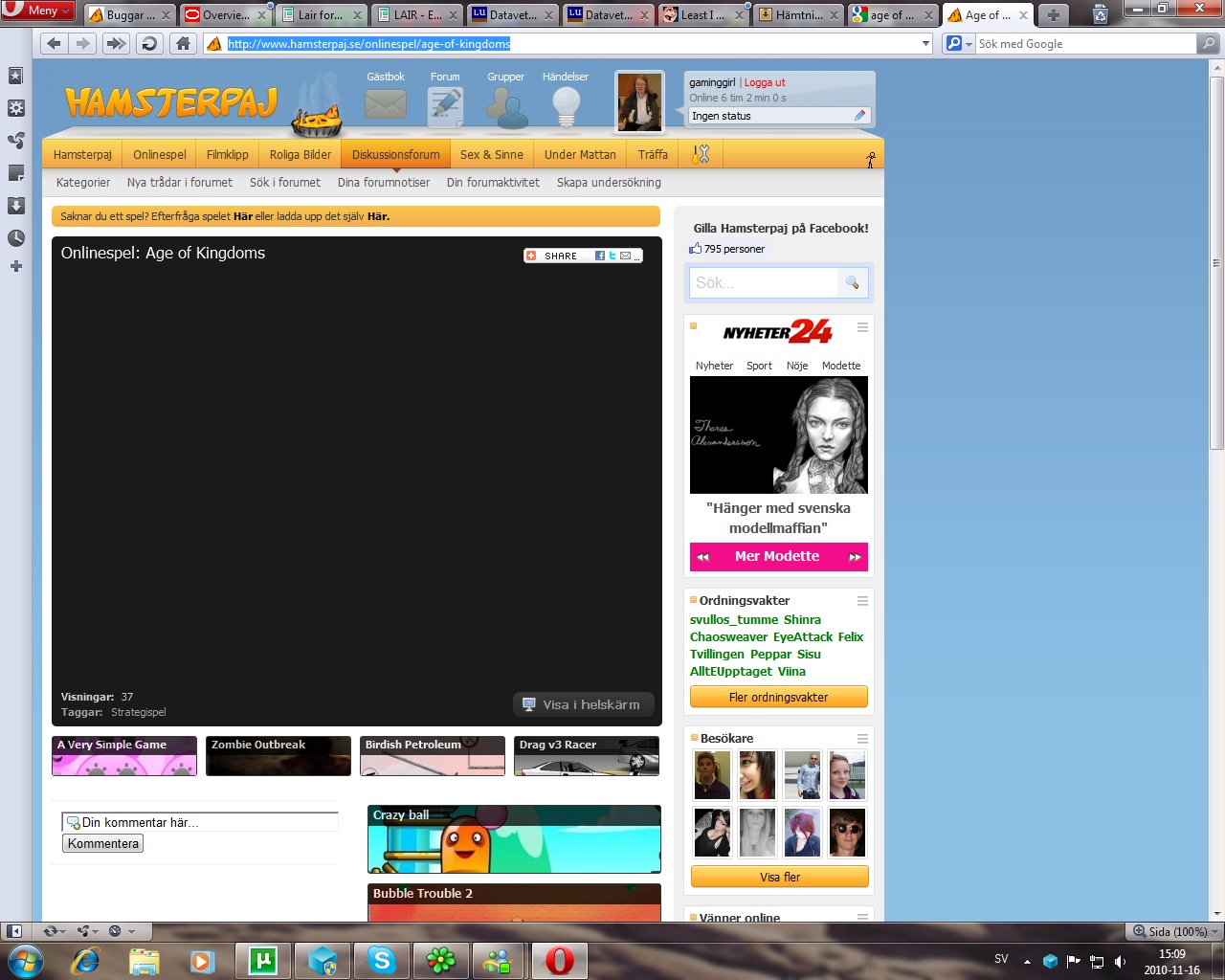
Task: Collapse the Ordningsvakter module menu
Action: click(x=862, y=601)
